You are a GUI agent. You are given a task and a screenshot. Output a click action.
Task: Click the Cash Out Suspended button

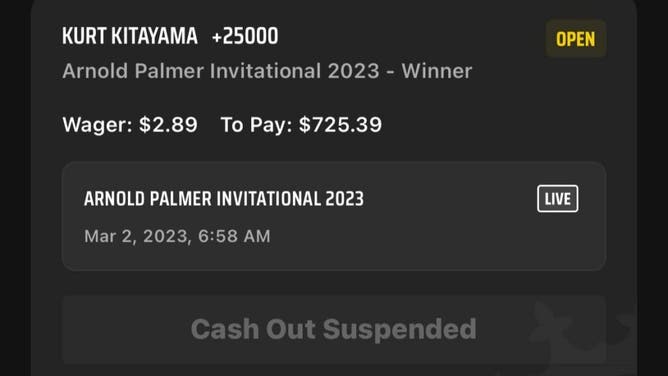tap(334, 329)
